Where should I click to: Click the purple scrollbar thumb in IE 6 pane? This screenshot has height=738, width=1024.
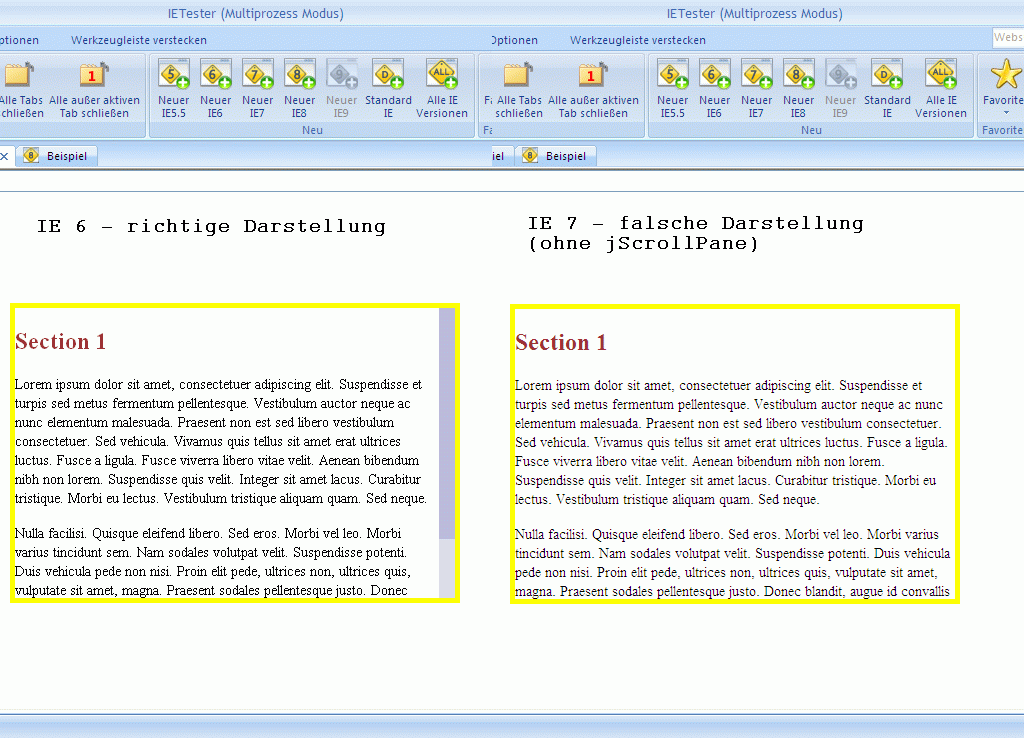click(x=447, y=423)
